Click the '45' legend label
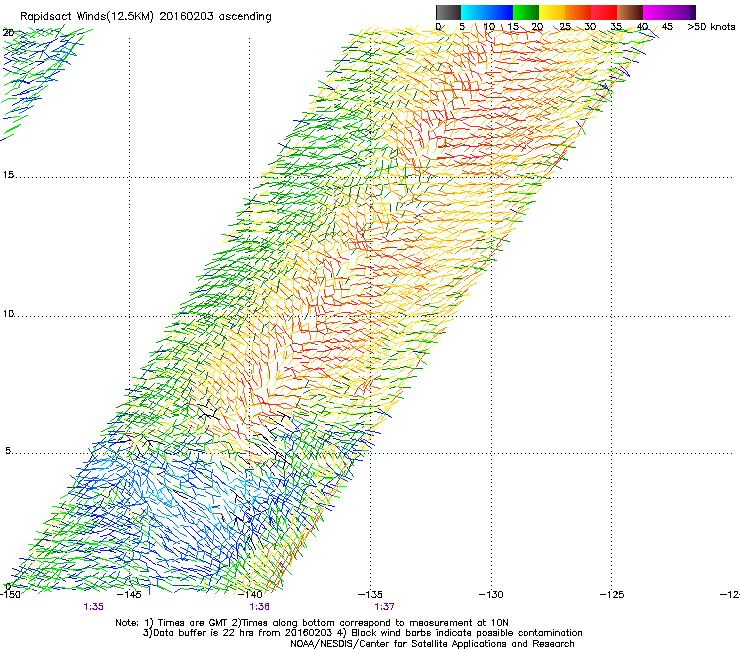740x650 pixels. pos(667,27)
